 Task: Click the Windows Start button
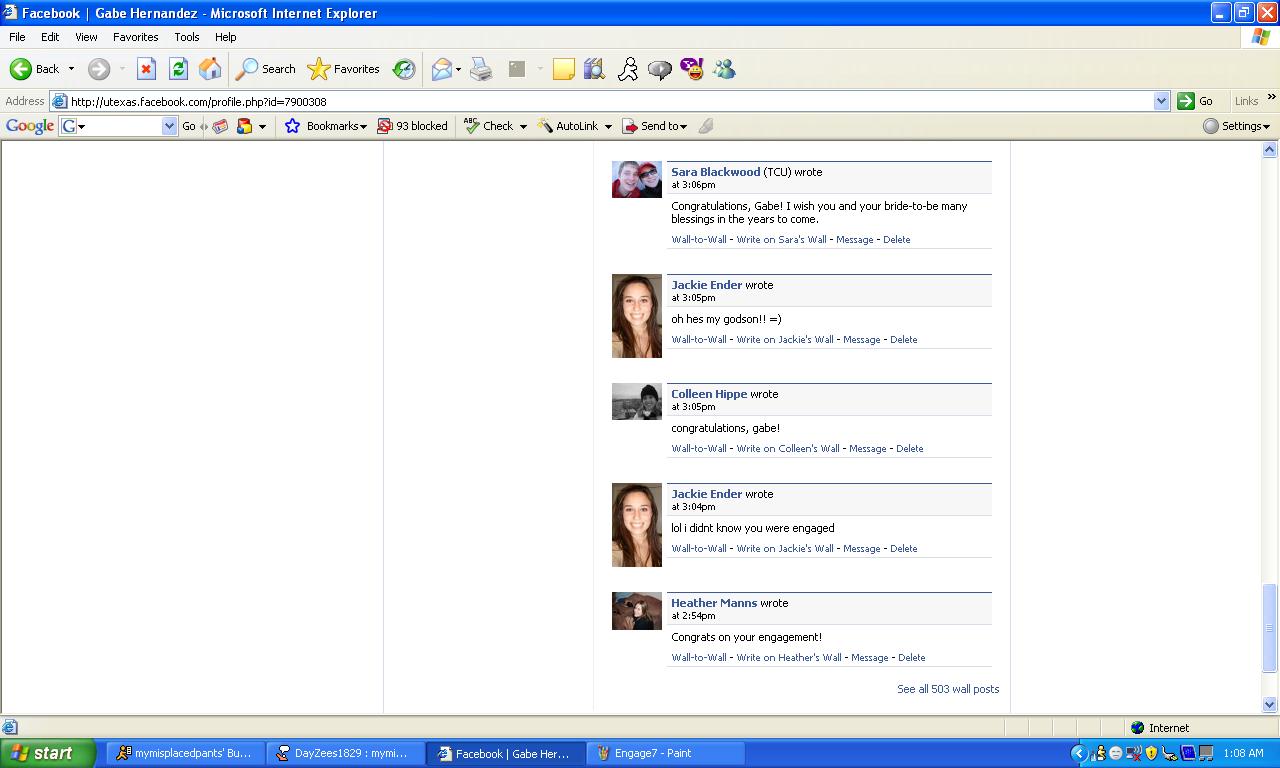coord(48,753)
